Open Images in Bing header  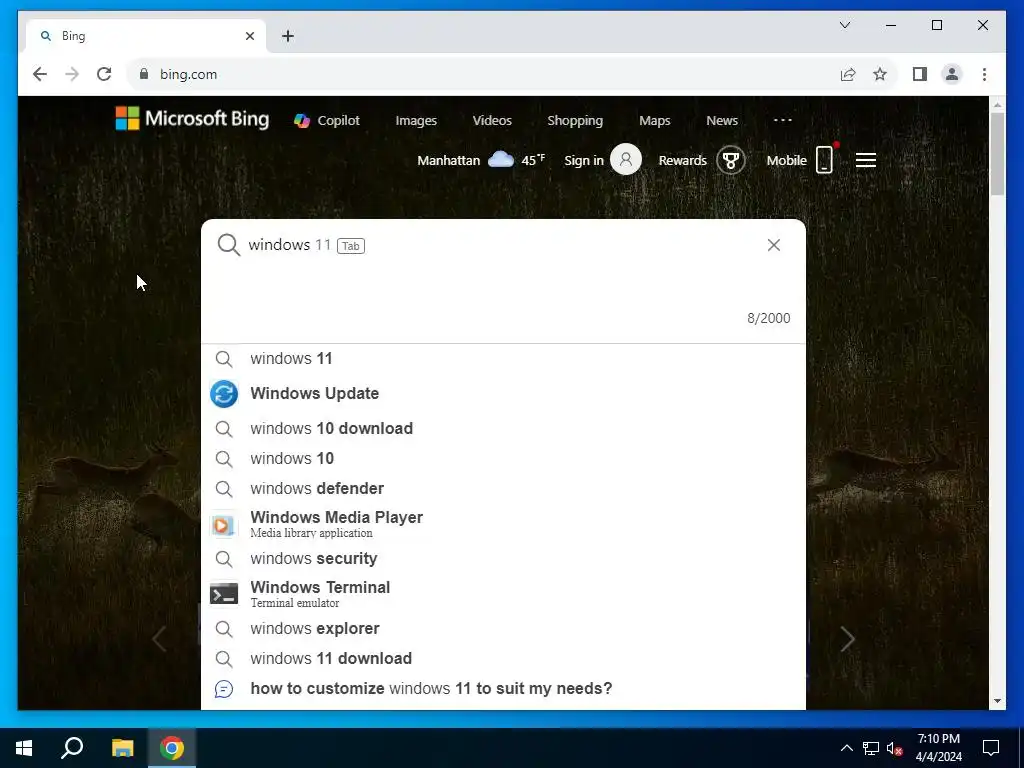[416, 120]
